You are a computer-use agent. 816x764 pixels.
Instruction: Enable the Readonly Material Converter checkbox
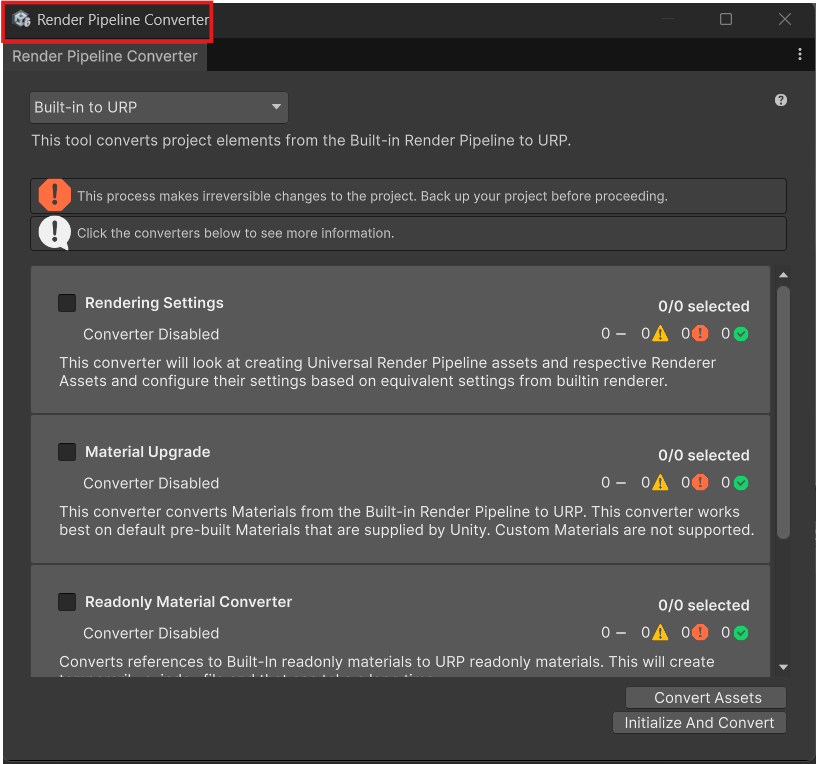67,602
